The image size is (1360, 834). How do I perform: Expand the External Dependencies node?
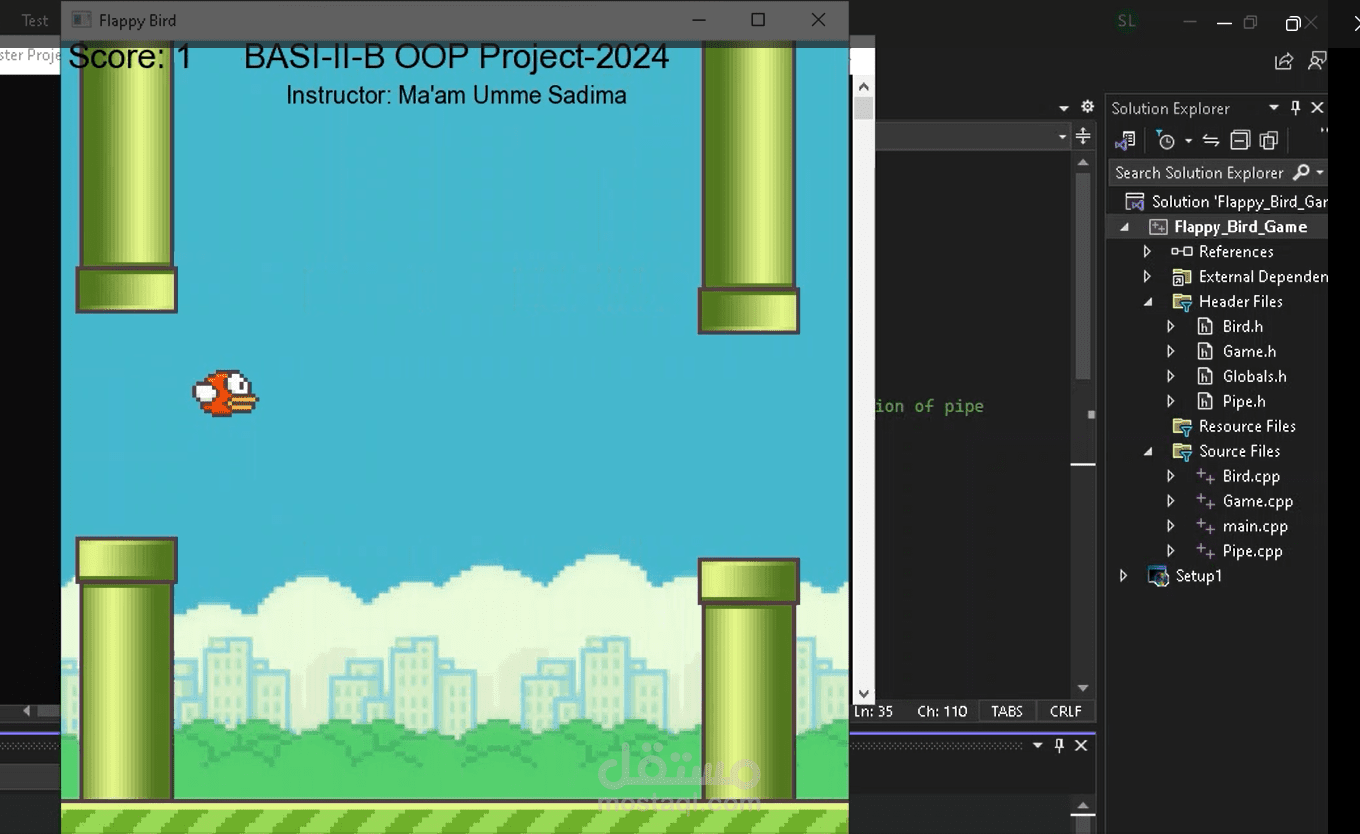1147,277
